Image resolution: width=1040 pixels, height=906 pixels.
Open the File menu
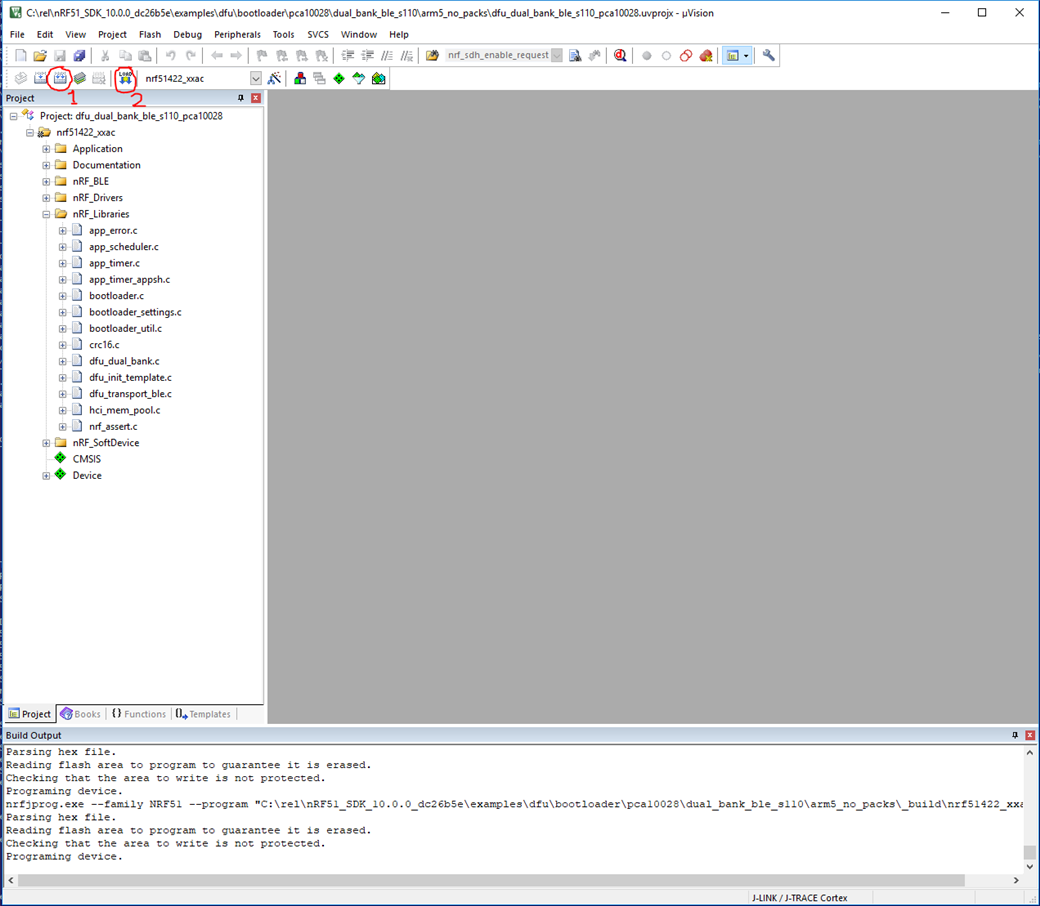pyautogui.click(x=17, y=34)
